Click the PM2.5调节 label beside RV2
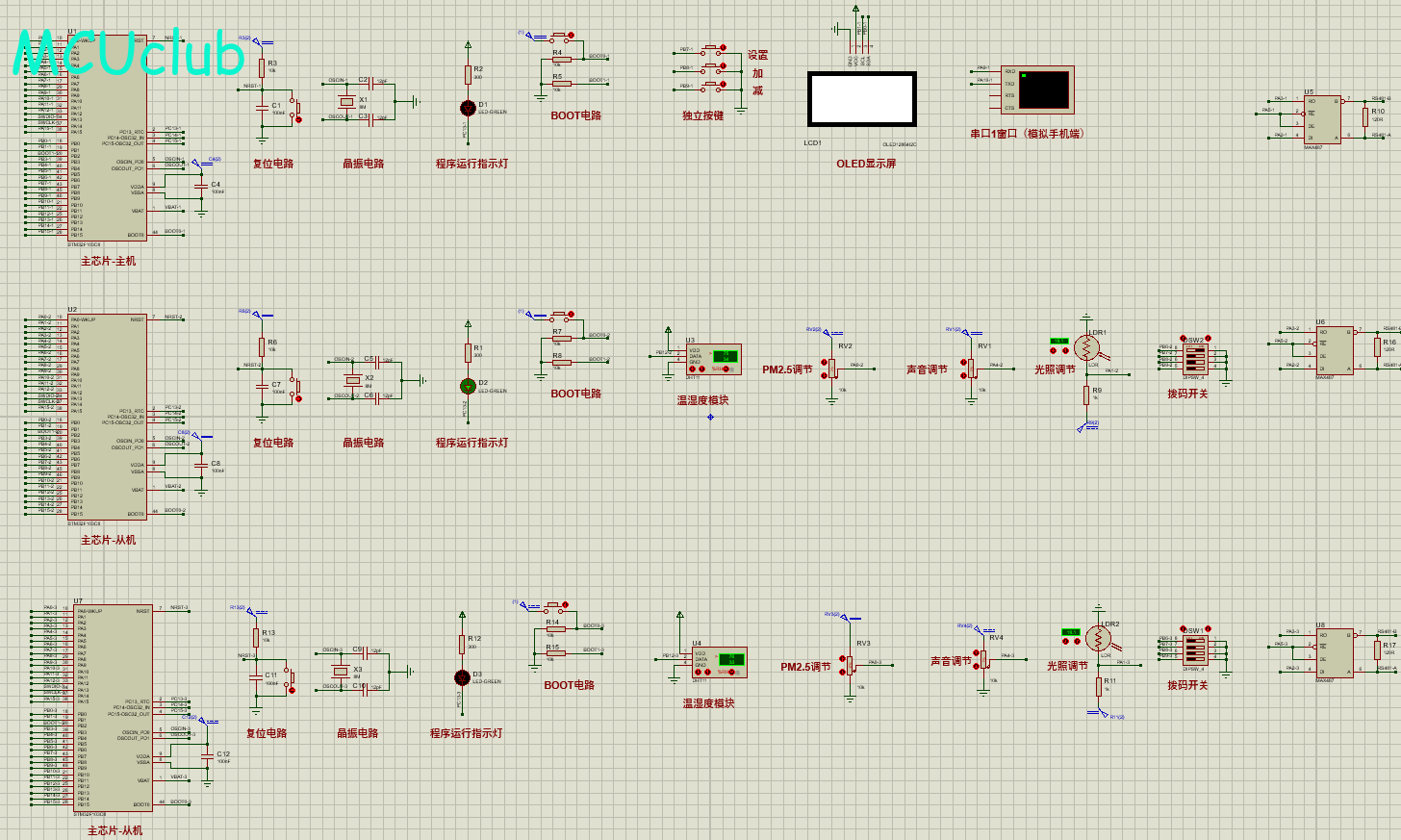 [x=788, y=369]
